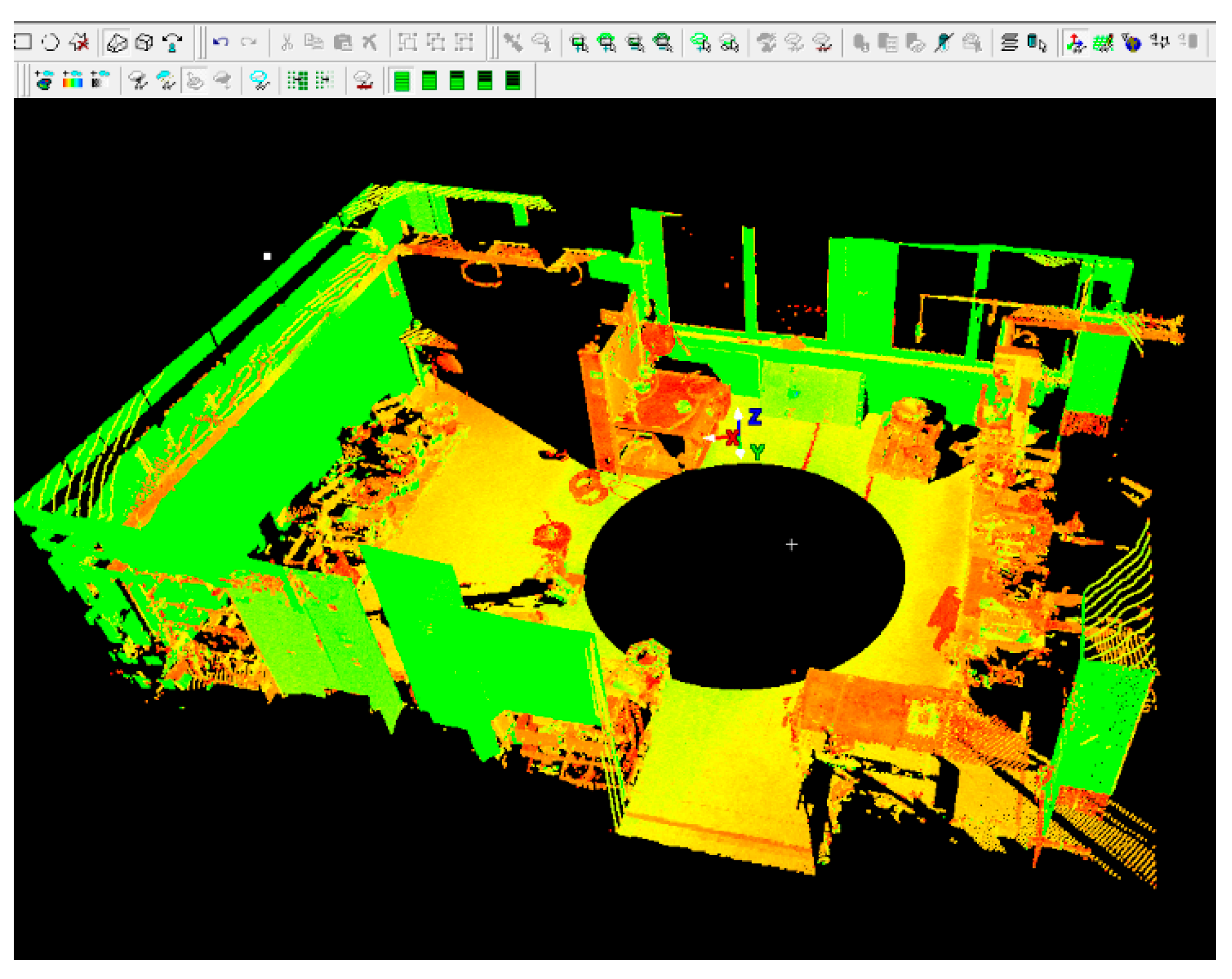This screenshot has height=979, width=1232.
Task: Undo the last action
Action: [x=221, y=42]
